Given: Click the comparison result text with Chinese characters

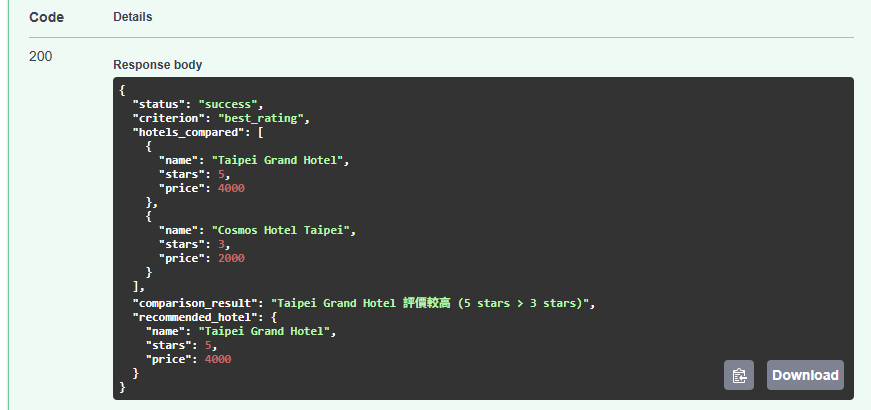Looking at the screenshot, I should 430,303.
